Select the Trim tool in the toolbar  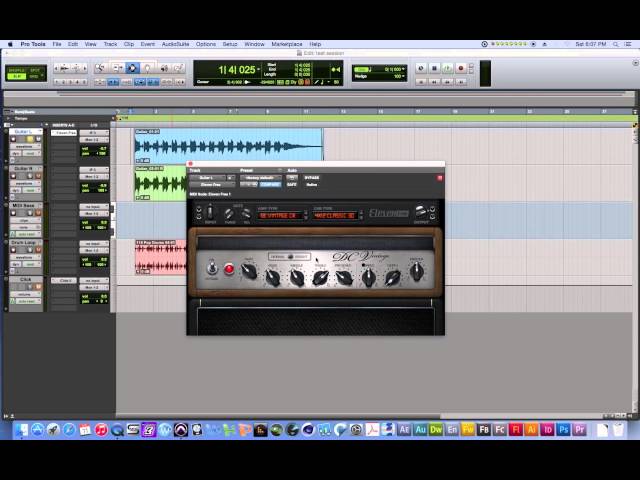tap(118, 68)
